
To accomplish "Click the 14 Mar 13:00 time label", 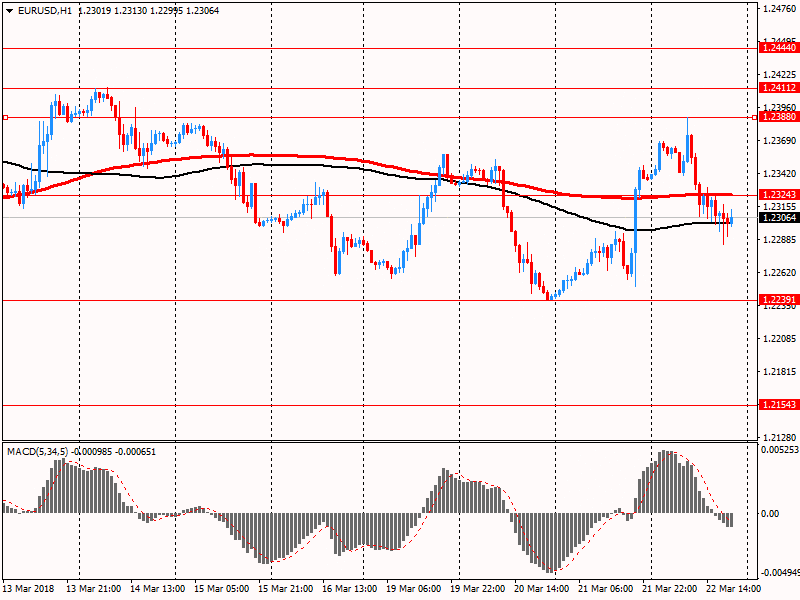I will (x=158, y=589).
